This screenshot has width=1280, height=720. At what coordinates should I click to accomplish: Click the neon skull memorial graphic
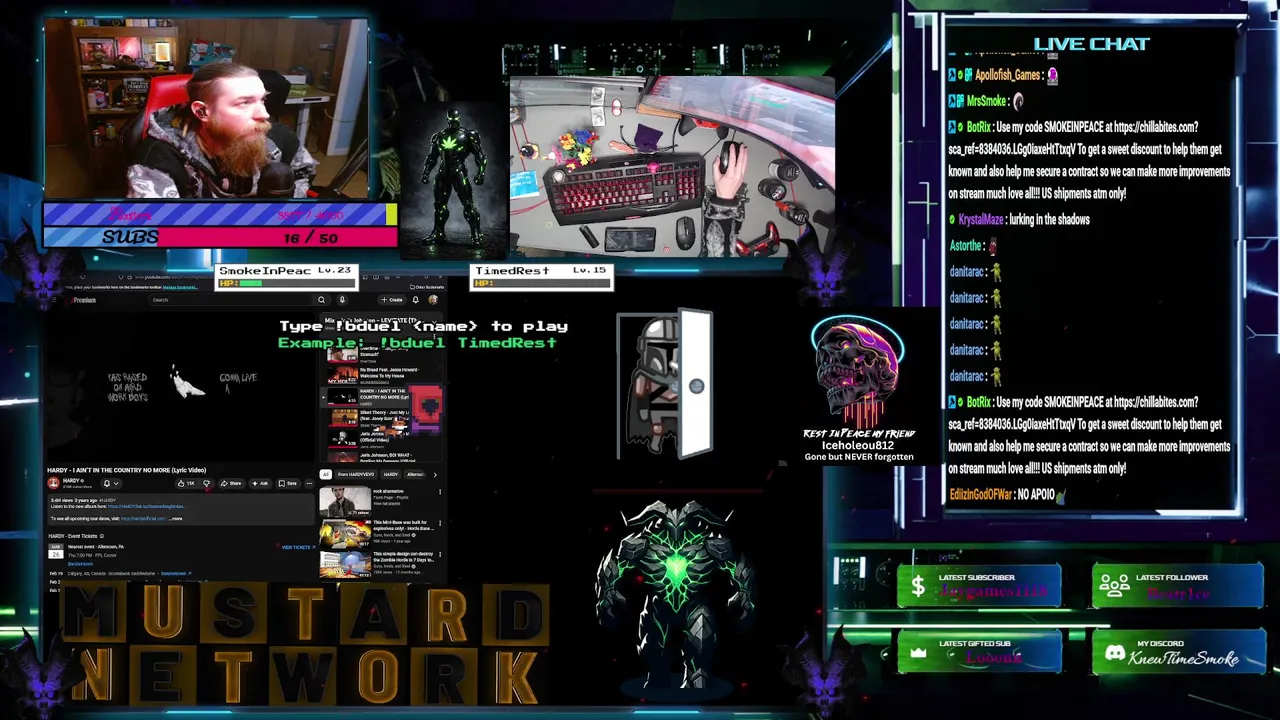pyautogui.click(x=856, y=372)
